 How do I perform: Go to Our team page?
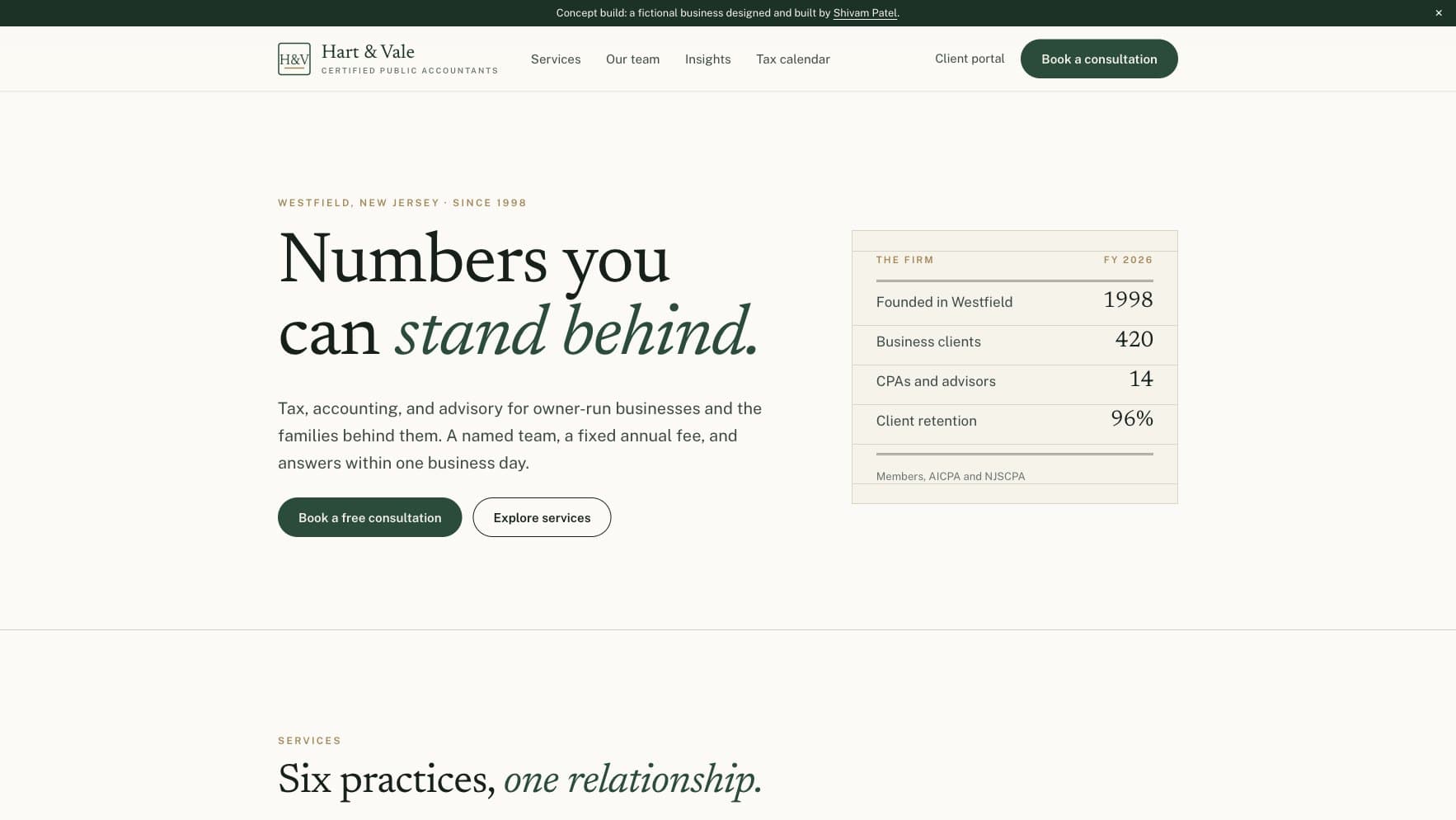coord(632,59)
